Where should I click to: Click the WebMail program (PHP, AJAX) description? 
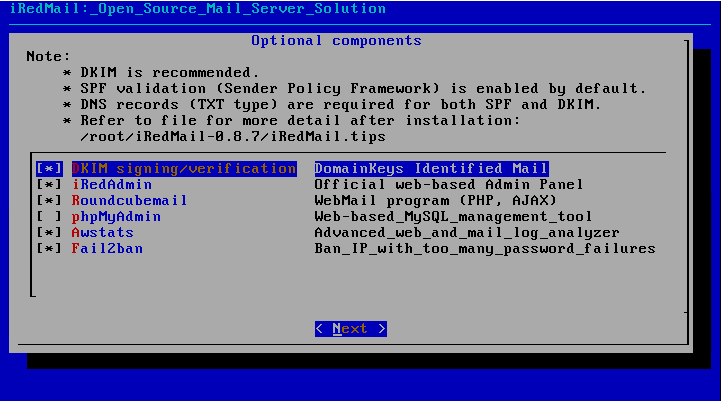point(435,201)
